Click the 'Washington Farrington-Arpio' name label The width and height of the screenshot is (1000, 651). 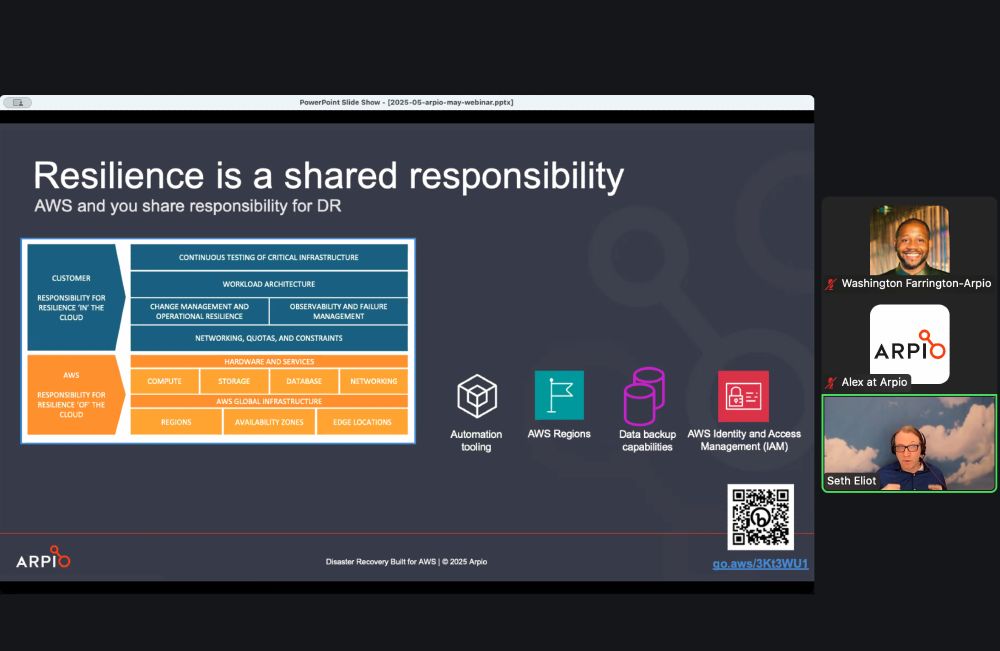pos(916,283)
